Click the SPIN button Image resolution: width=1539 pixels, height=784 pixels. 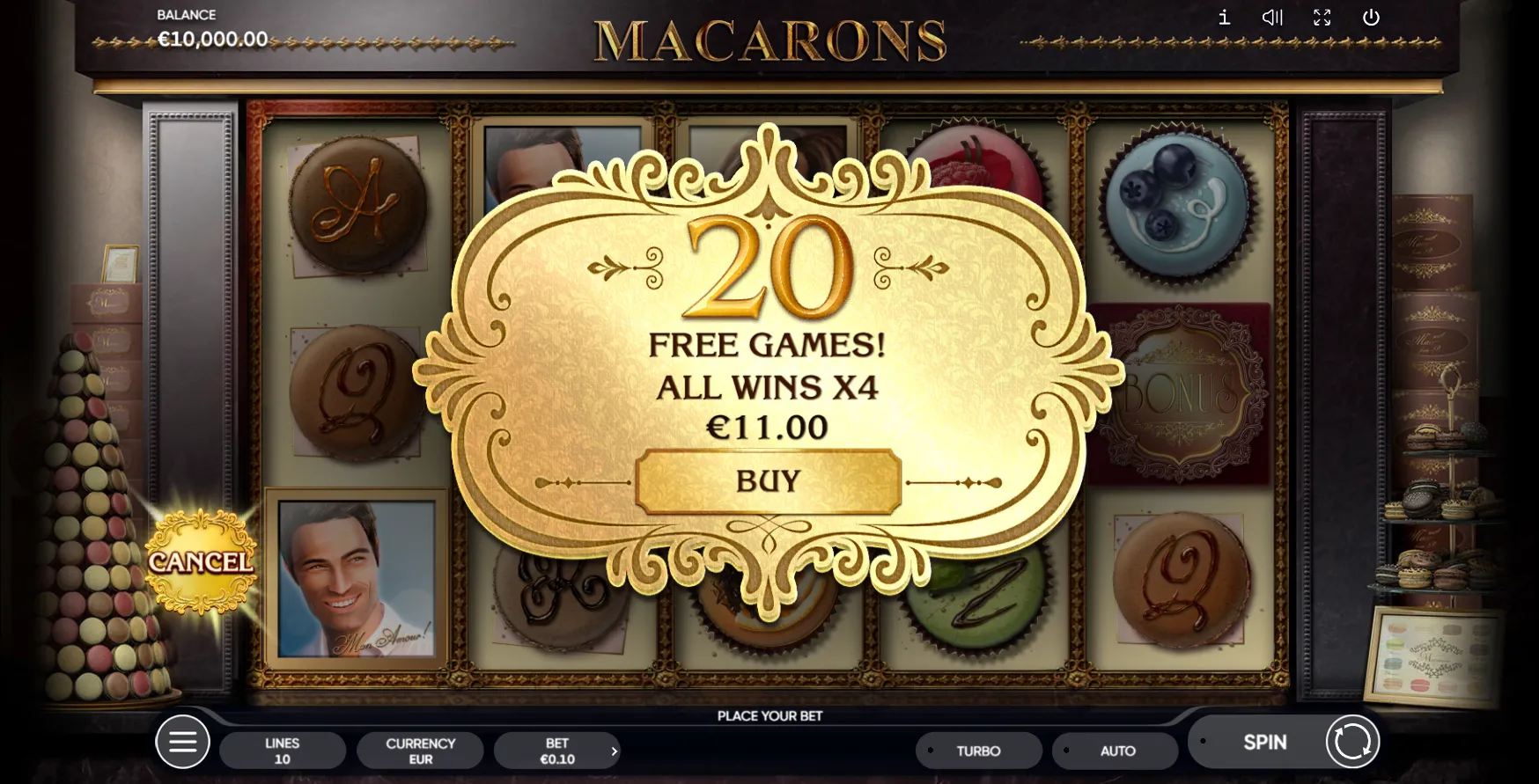1265,742
